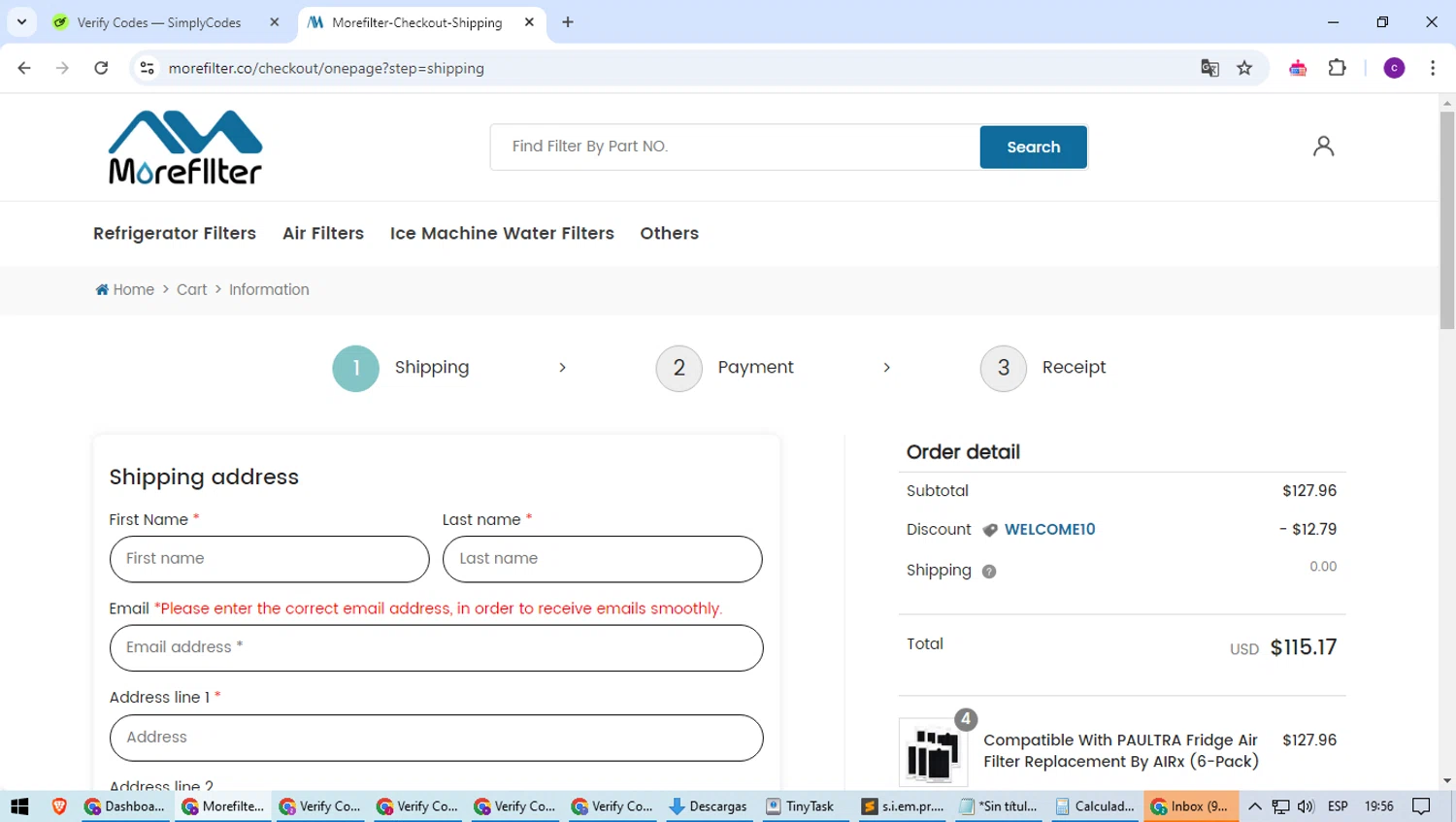Click the product thumbnail with quantity badge 4

933,752
